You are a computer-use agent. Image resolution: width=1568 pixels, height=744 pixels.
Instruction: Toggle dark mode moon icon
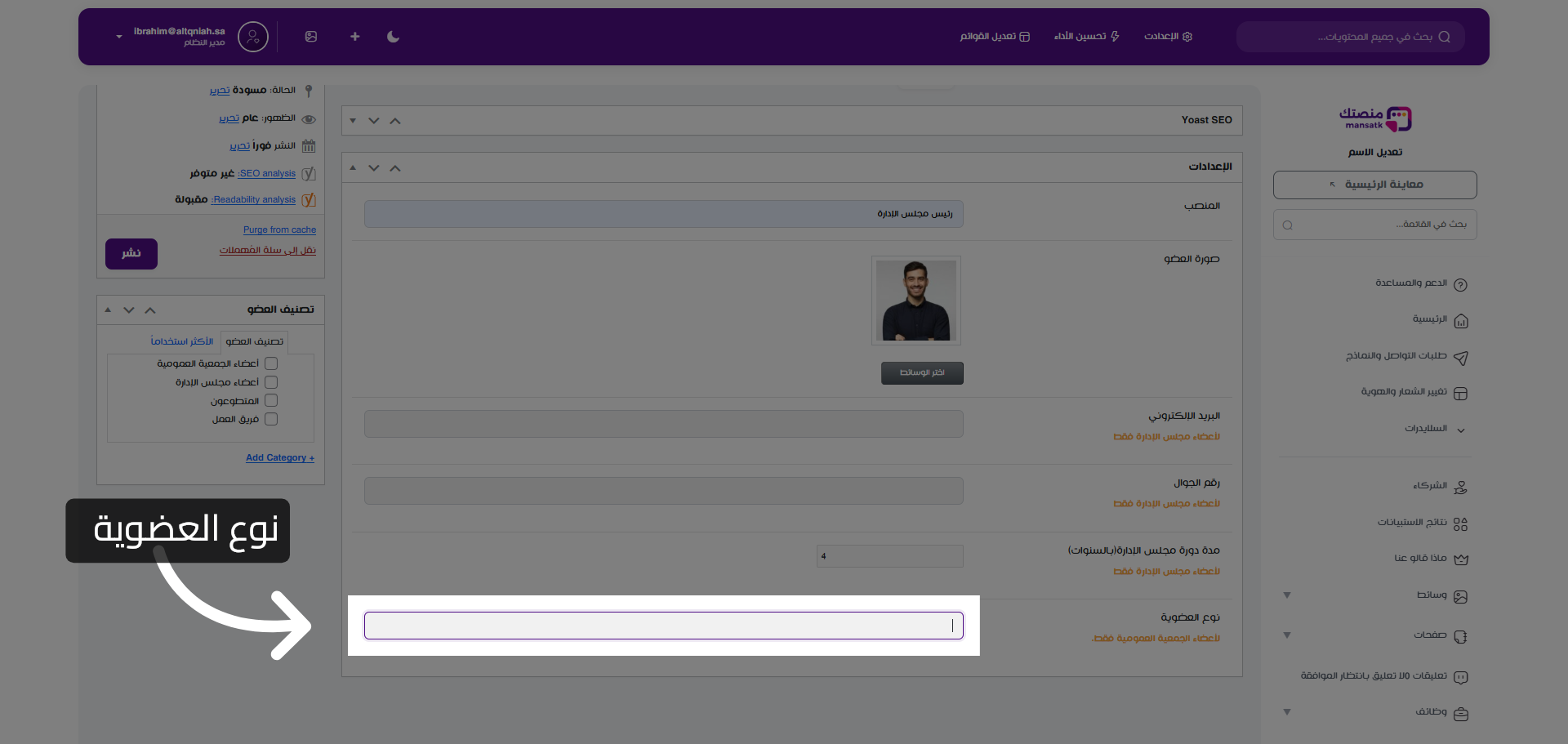393,37
